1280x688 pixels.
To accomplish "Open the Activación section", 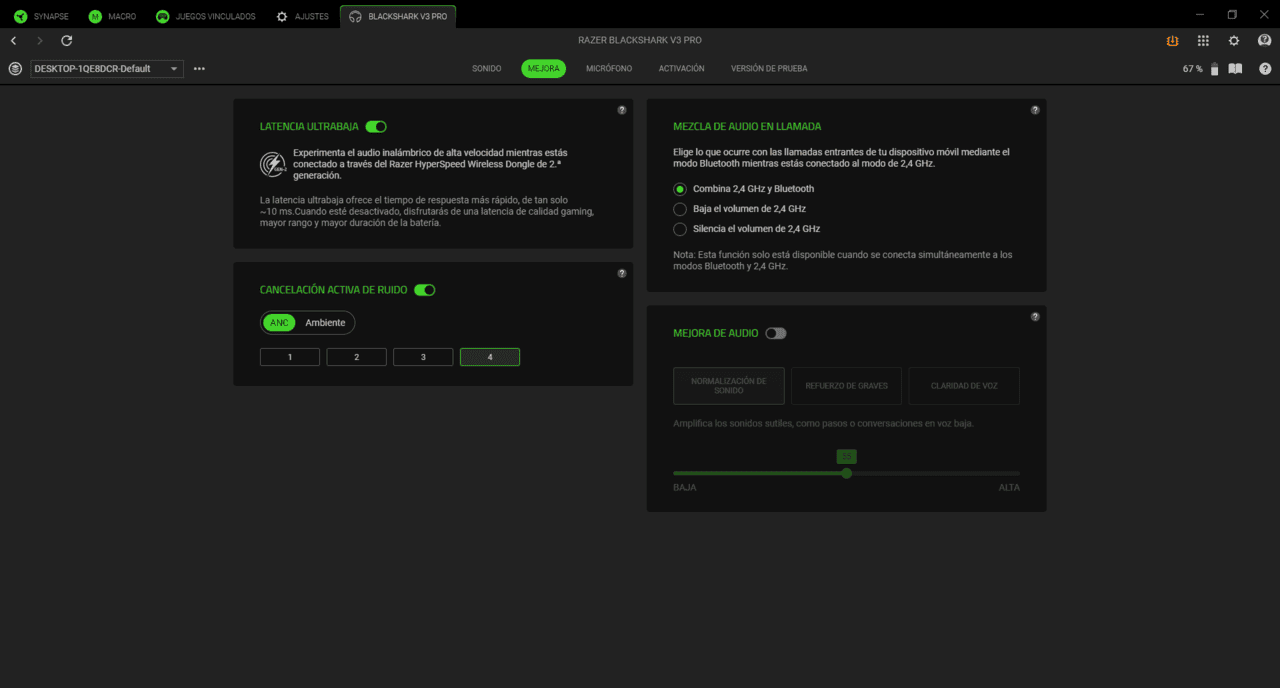I will [x=682, y=69].
